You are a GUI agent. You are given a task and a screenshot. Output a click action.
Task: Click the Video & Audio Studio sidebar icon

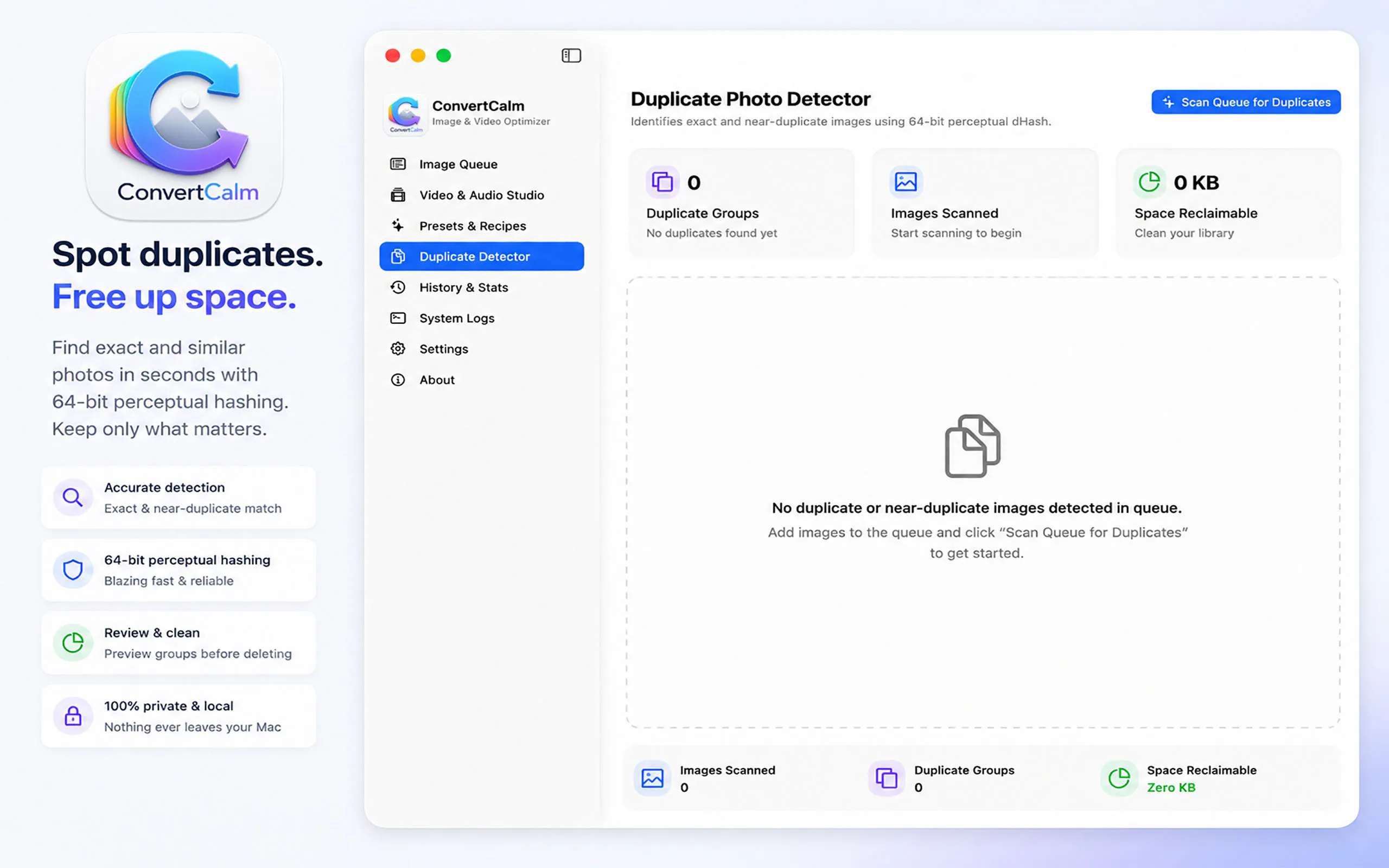398,195
